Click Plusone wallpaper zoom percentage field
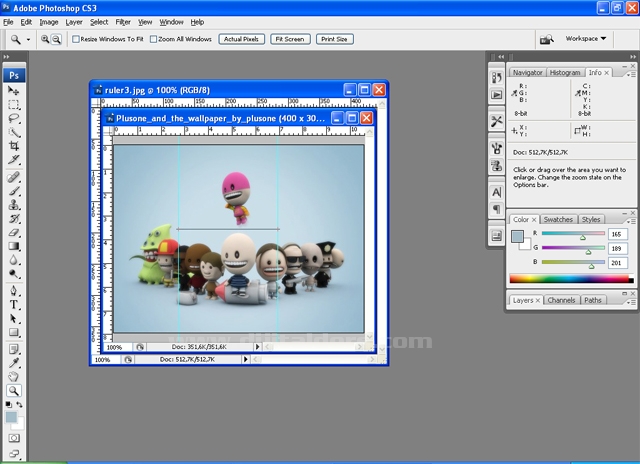The width and height of the screenshot is (640, 464). 116,347
